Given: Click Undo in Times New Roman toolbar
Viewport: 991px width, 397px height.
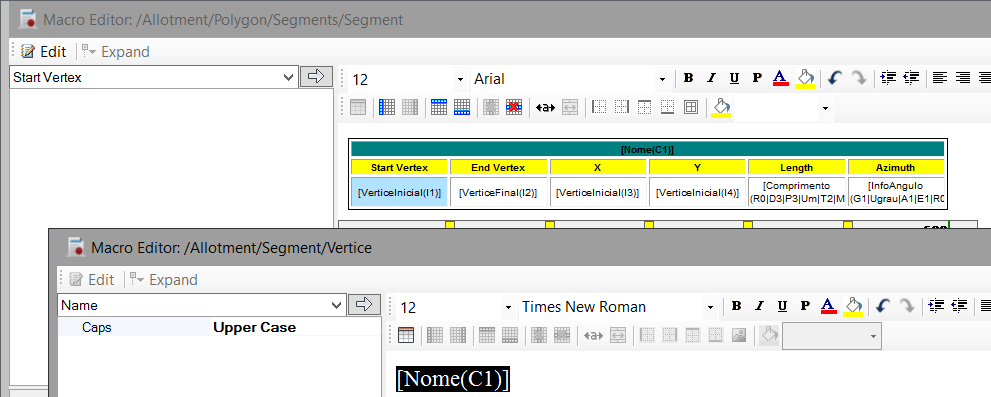Looking at the screenshot, I should click(x=883, y=306).
